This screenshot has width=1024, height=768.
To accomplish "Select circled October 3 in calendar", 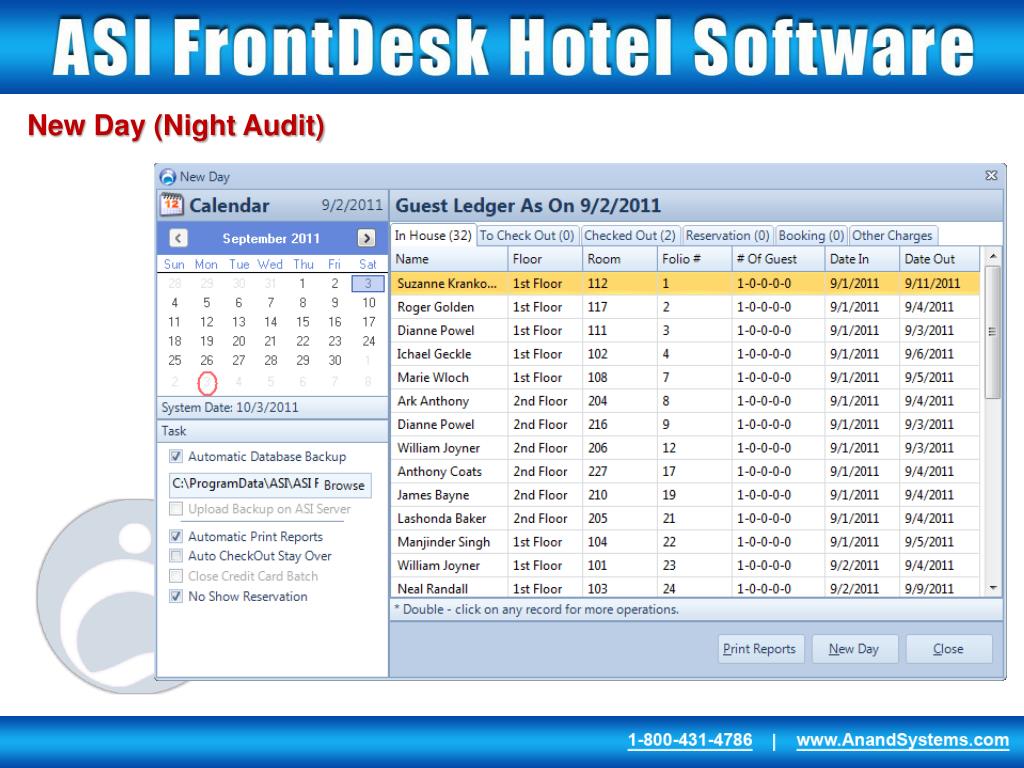I will click(207, 383).
